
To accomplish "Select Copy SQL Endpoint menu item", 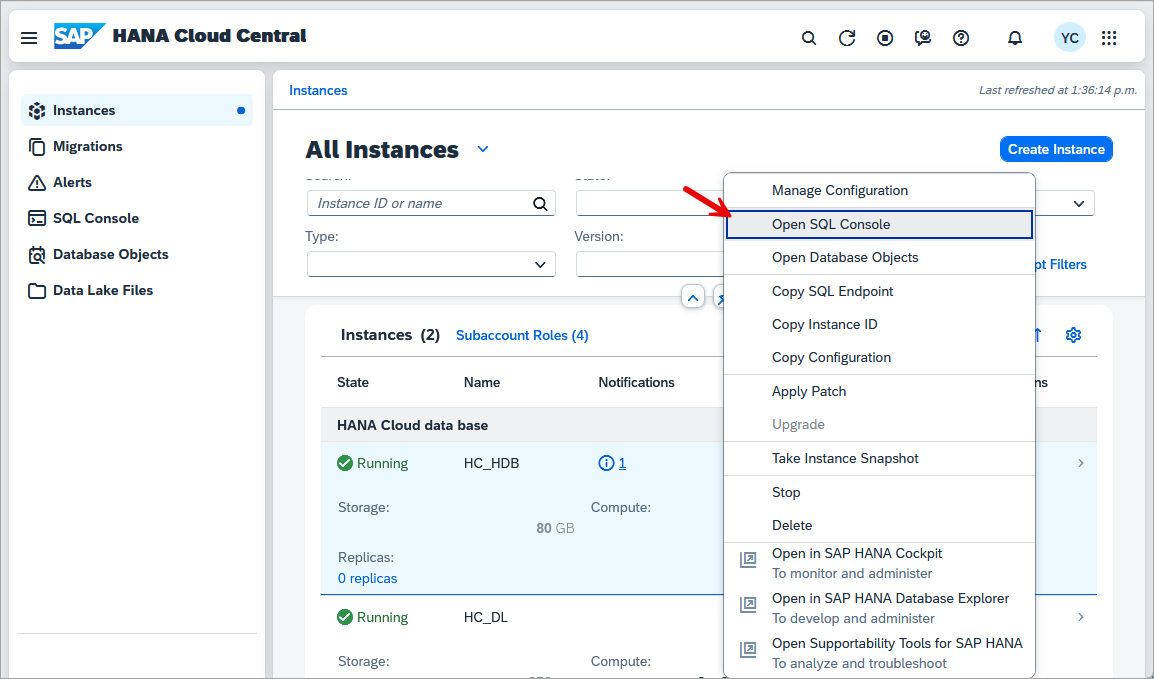I will coord(879,291).
